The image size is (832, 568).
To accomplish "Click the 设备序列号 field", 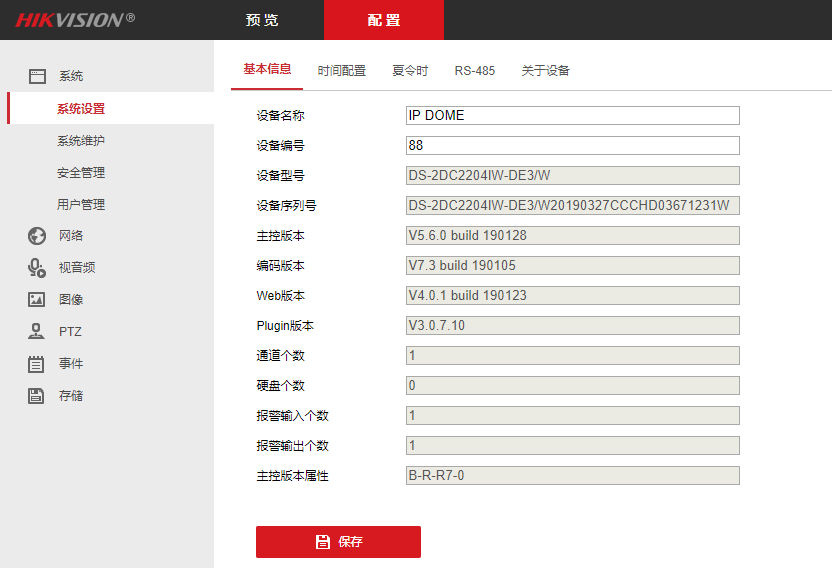I will pos(573,205).
